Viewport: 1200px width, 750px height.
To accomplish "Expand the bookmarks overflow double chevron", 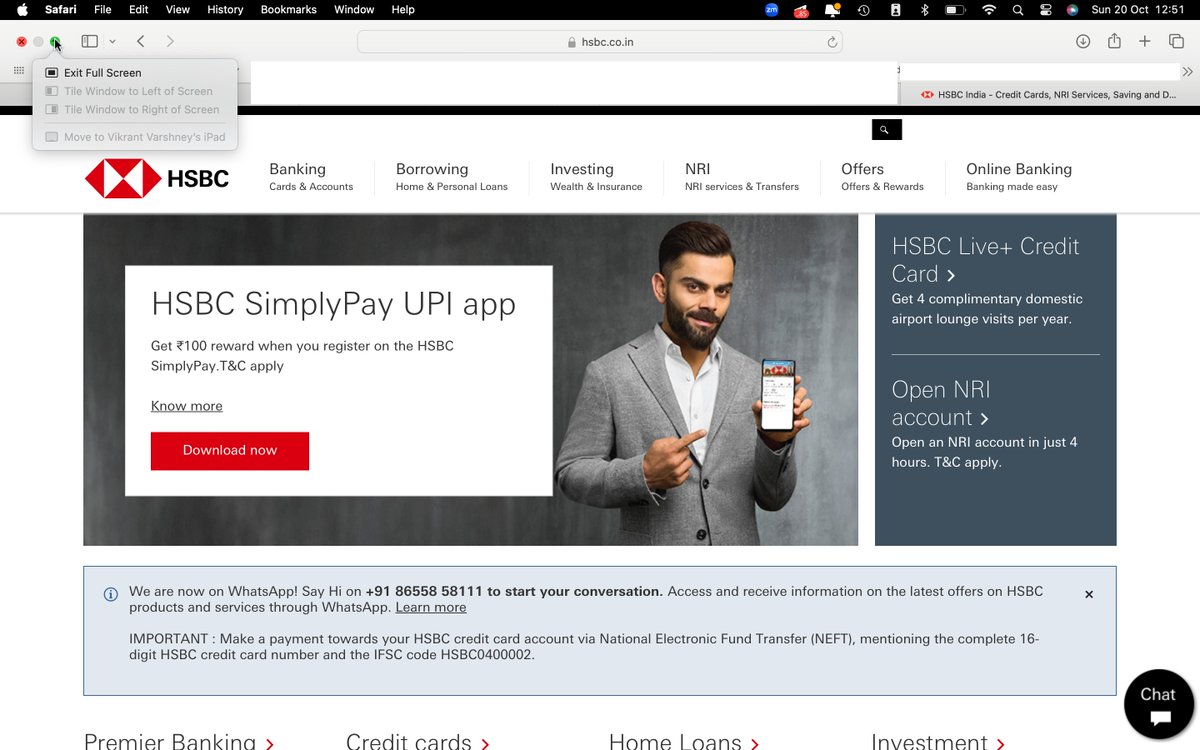I will click(1187, 72).
